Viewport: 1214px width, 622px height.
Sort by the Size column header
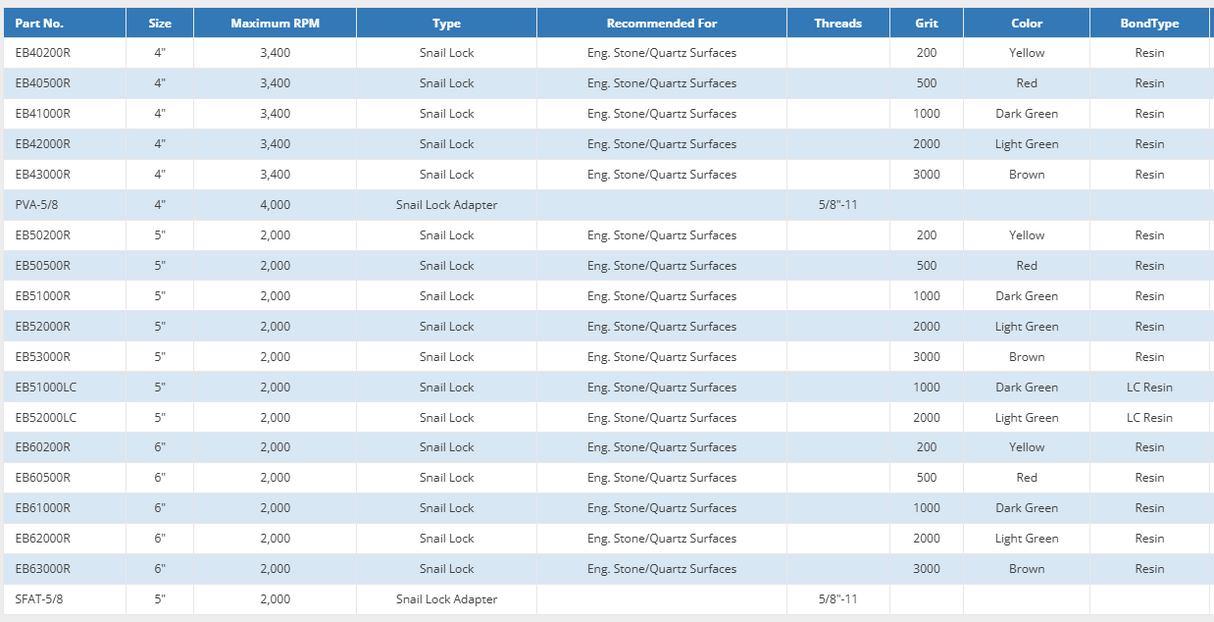pos(160,23)
